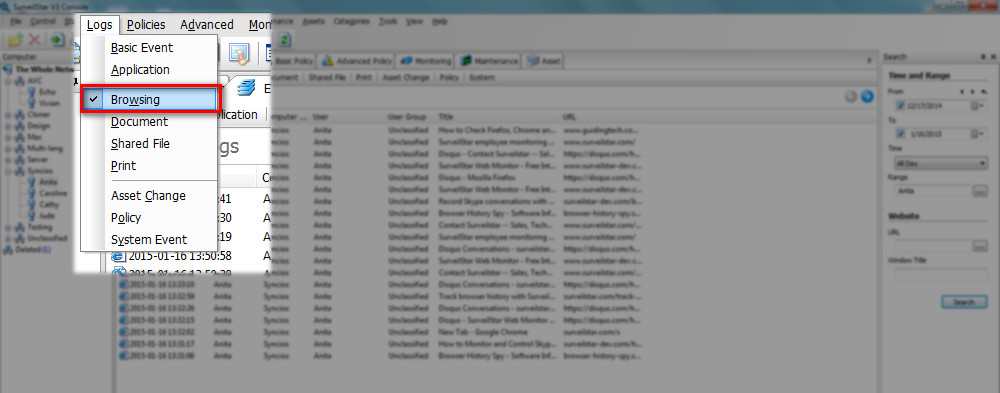Select Anita computer in tree
This screenshot has width=1000, height=393.
48,182
